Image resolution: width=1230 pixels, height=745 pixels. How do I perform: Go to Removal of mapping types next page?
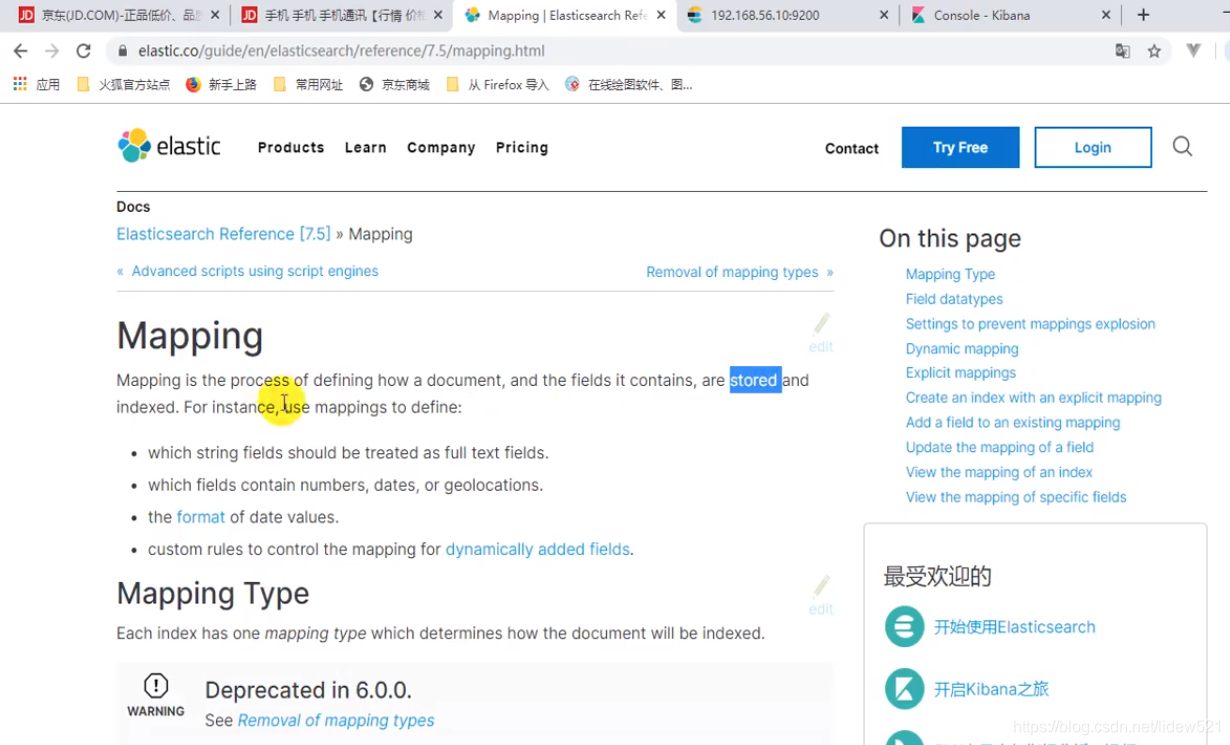(x=732, y=272)
